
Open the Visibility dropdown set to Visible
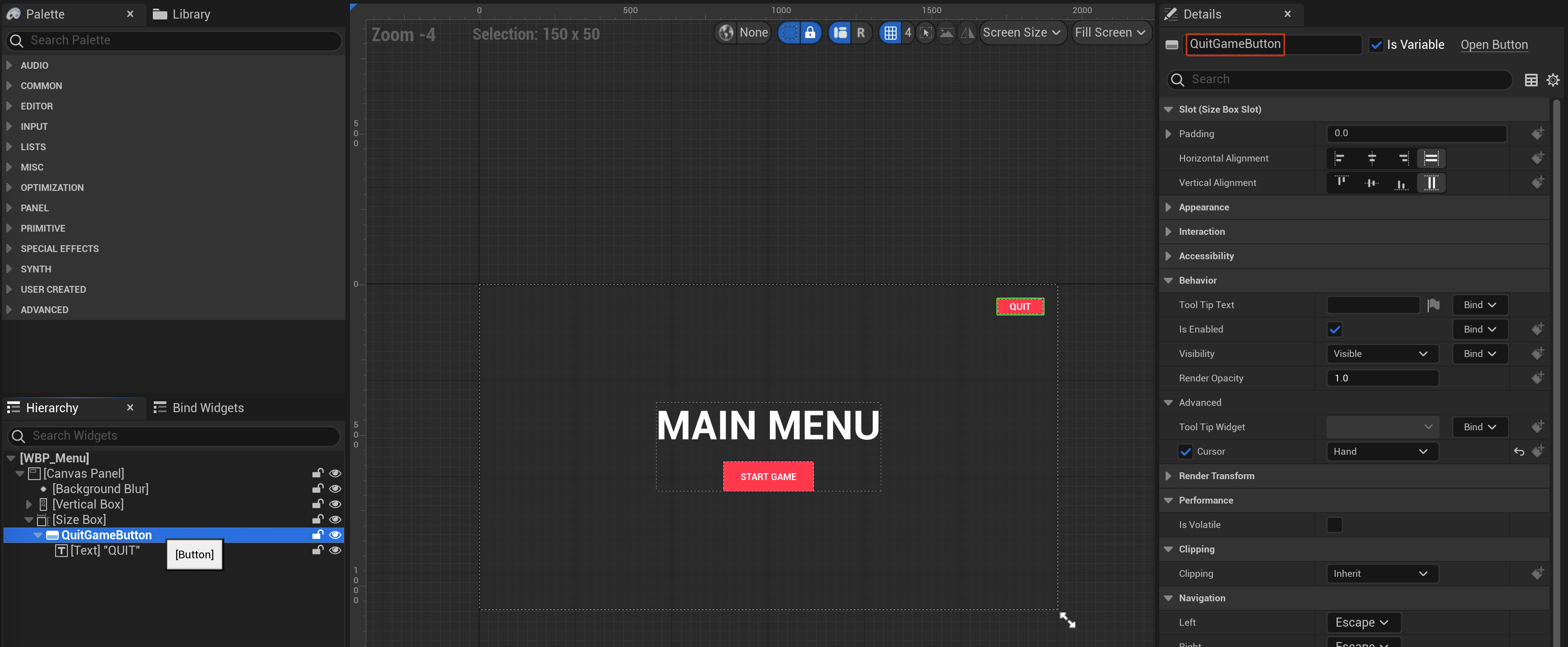click(x=1382, y=354)
